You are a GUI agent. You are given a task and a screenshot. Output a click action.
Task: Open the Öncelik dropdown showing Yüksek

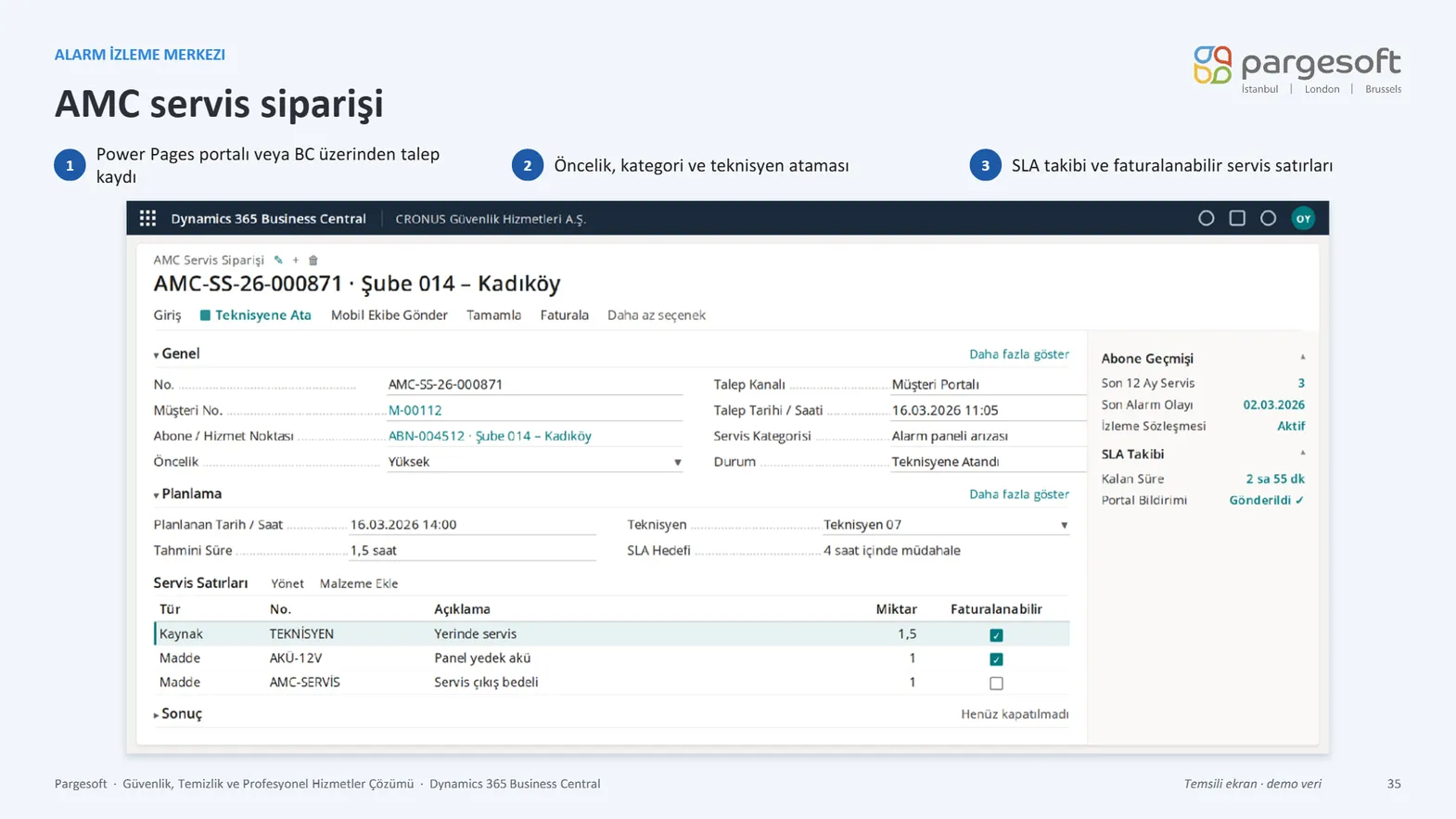534,462
